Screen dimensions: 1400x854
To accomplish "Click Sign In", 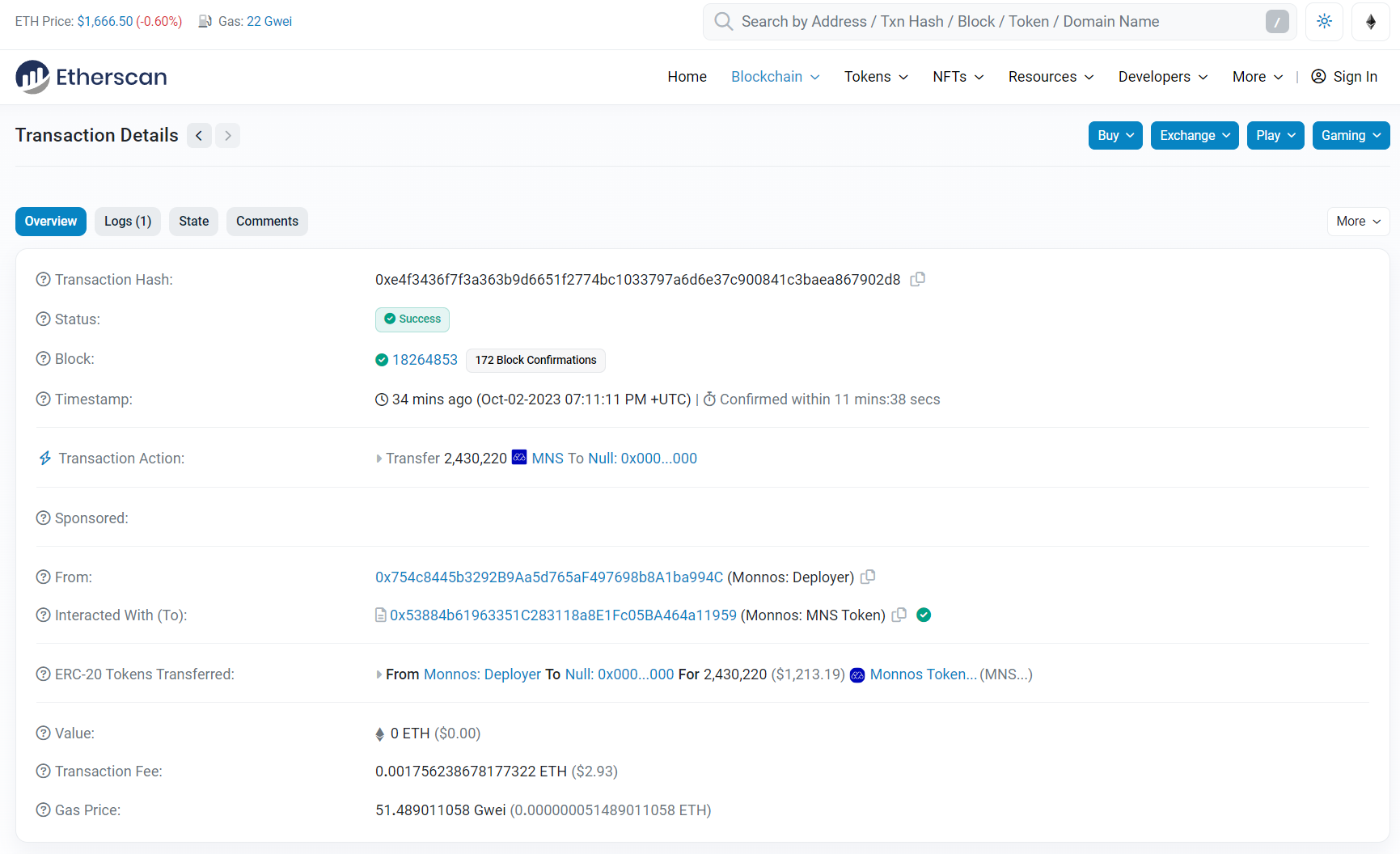I will [1344, 77].
